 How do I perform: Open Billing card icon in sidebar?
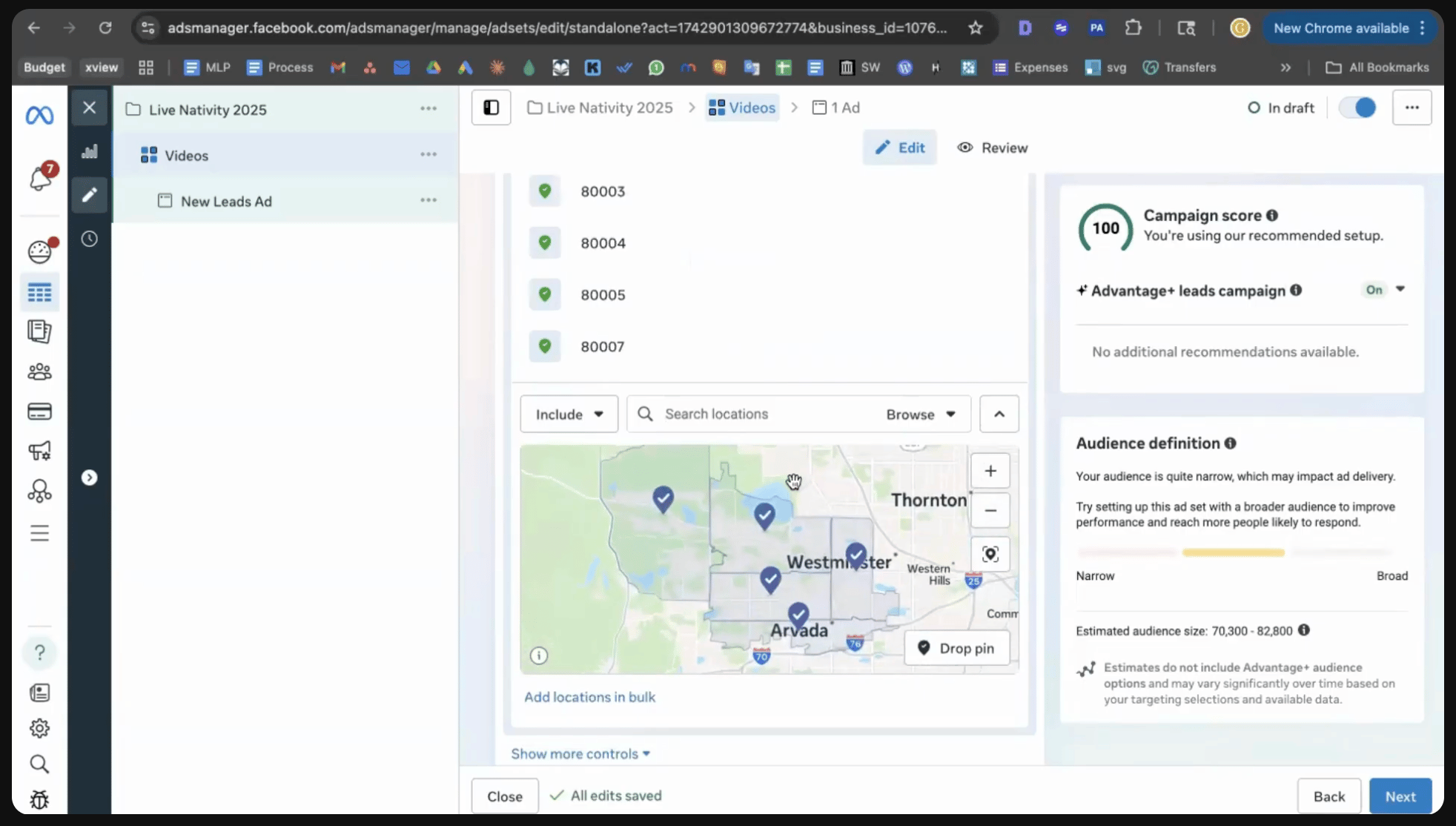pyautogui.click(x=39, y=412)
